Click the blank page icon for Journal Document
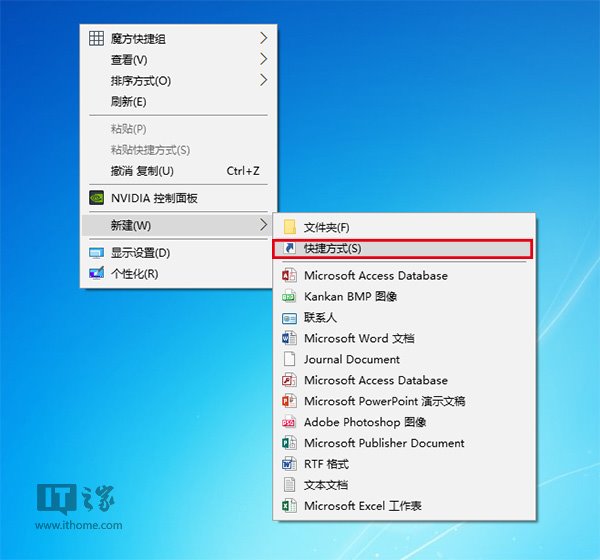This screenshot has height=560, width=600. [289, 359]
